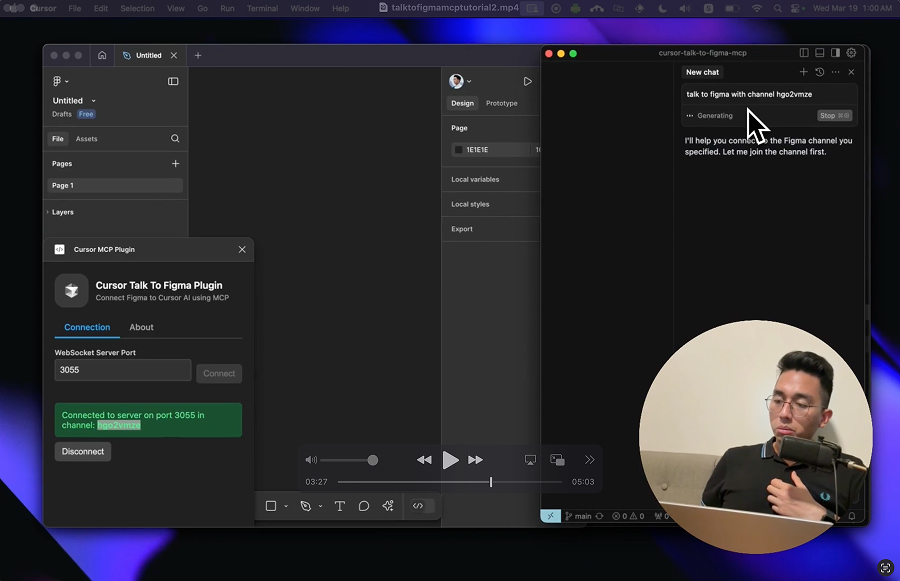Select the Comment tool in Figma toolbar
This screenshot has width=900, height=581.
pos(364,506)
